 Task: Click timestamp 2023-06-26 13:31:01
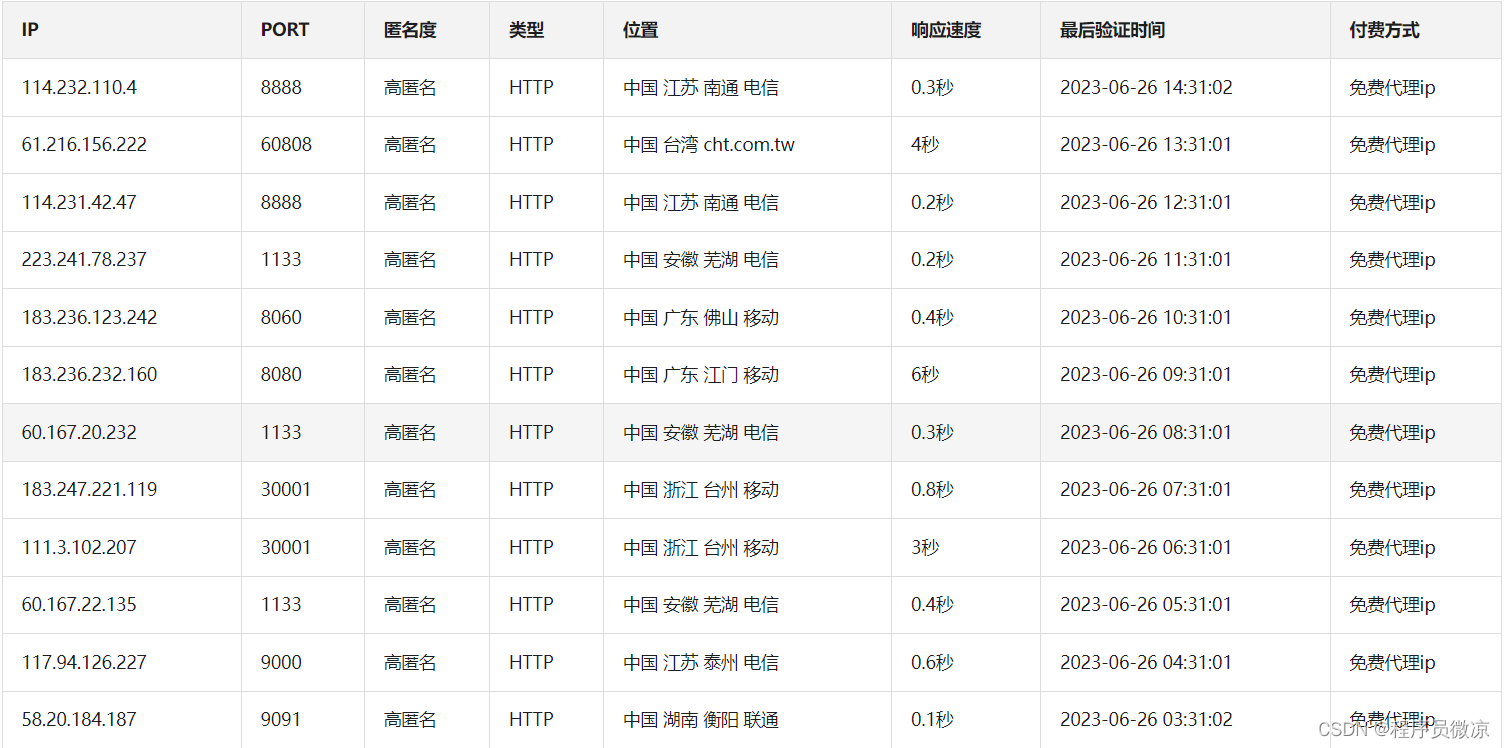1146,144
